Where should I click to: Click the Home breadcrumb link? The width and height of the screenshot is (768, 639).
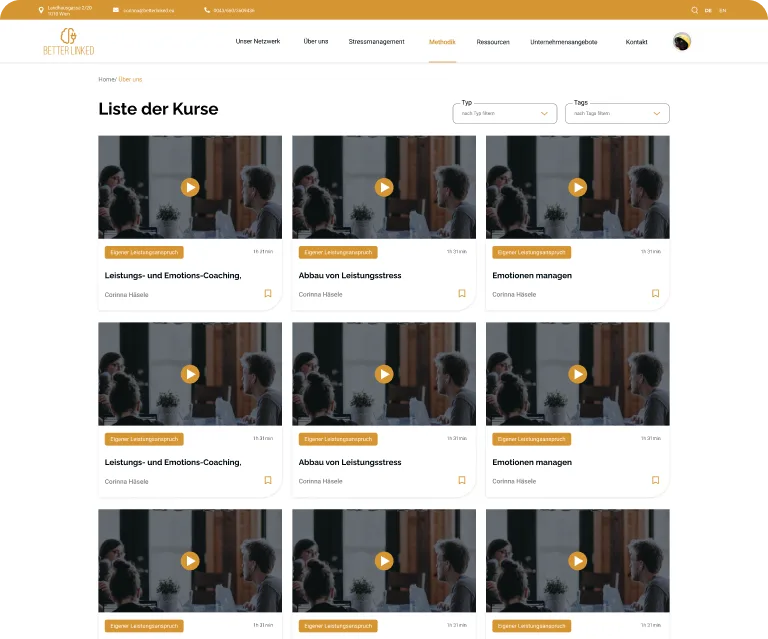coord(106,79)
